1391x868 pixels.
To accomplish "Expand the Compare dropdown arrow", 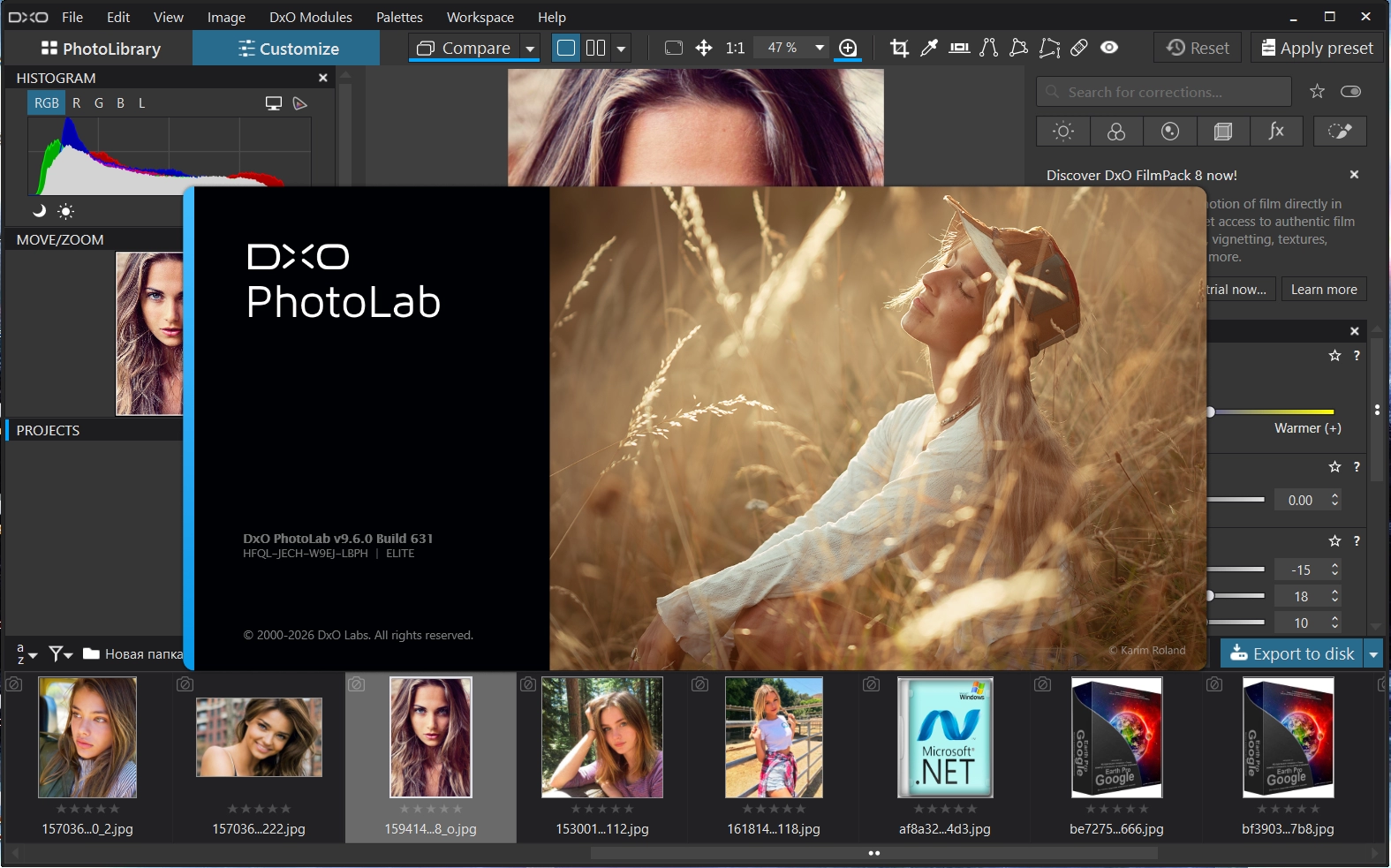I will pos(530,49).
